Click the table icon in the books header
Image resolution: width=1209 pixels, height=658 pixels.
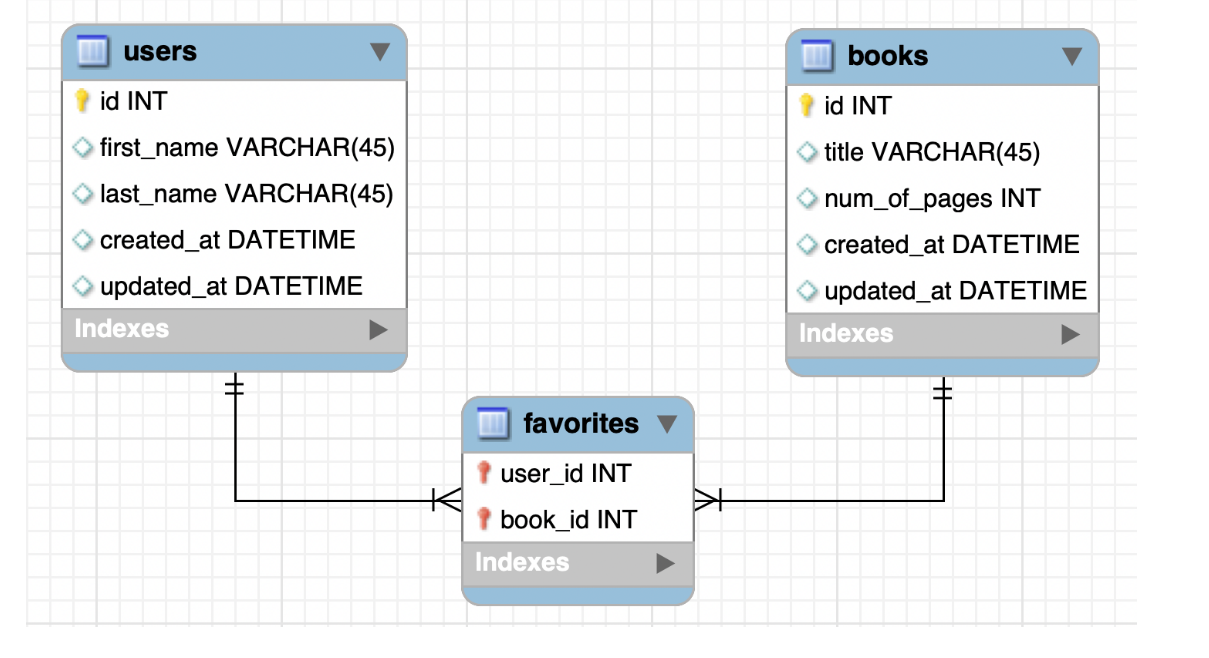(x=817, y=56)
